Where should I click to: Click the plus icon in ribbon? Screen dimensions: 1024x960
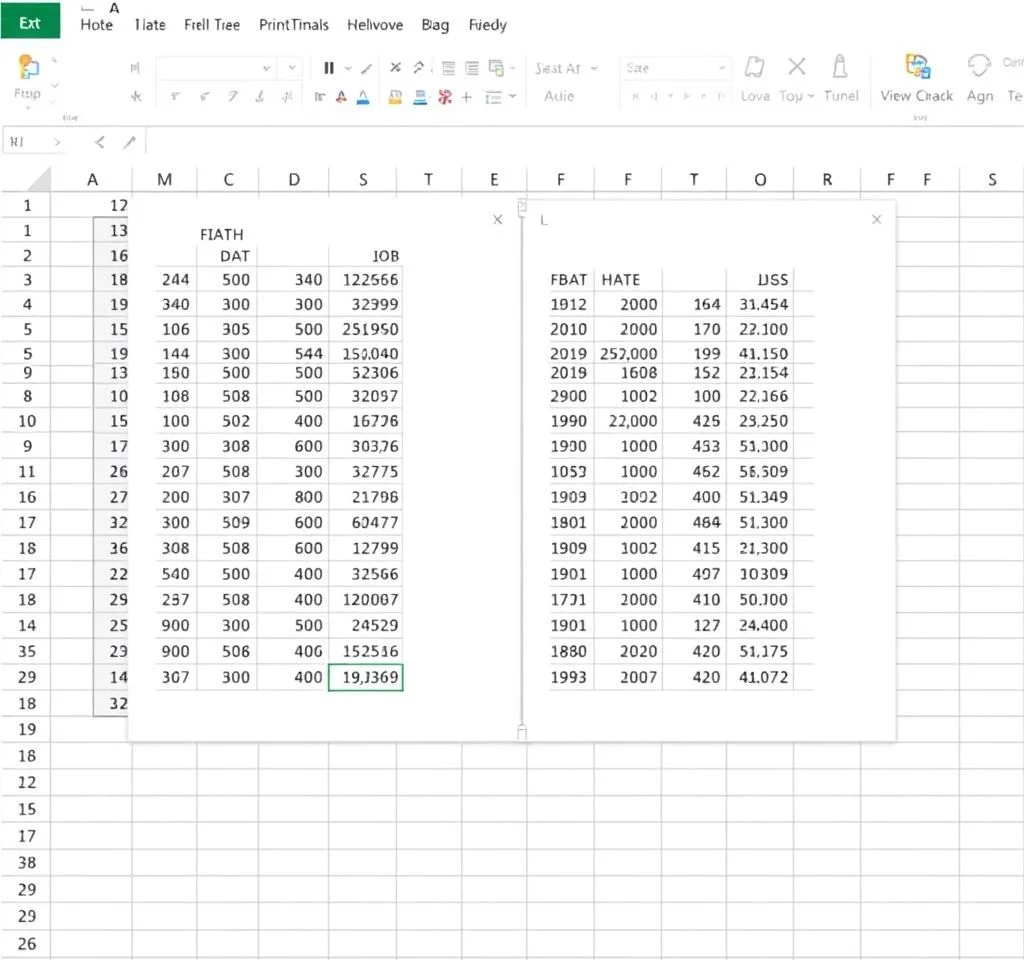(x=466, y=97)
